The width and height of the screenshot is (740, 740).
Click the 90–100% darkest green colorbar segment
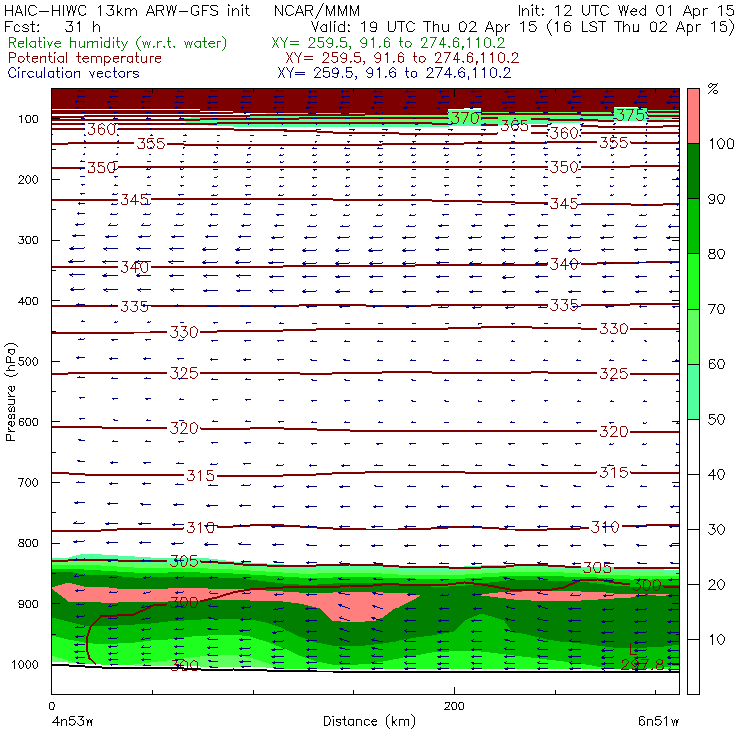pos(693,171)
